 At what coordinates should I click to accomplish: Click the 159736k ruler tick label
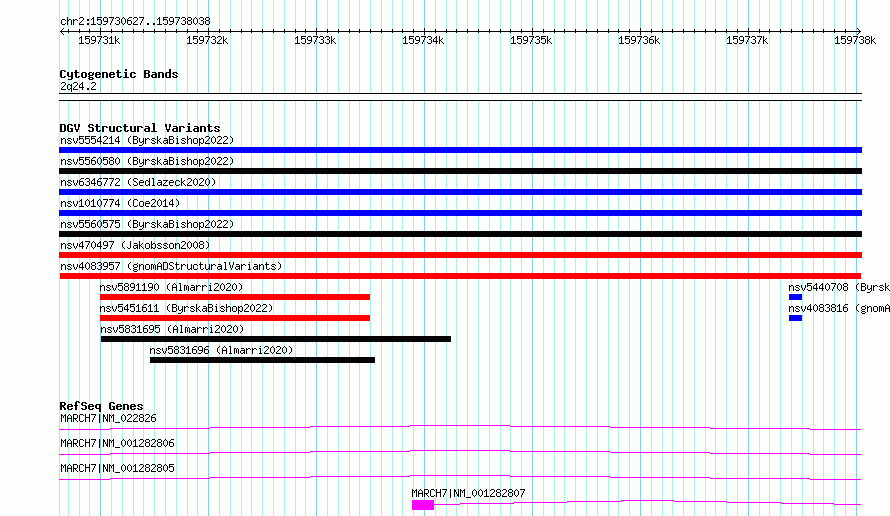tap(639, 40)
